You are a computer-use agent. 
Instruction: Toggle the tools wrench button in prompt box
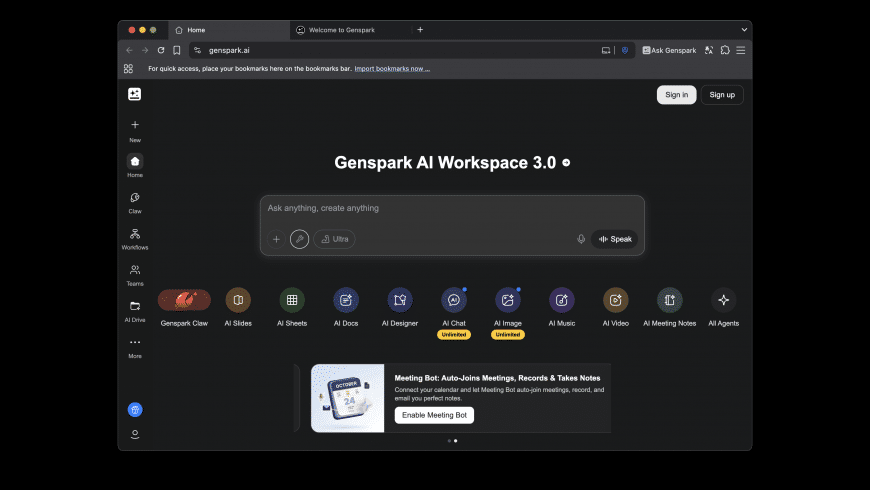pos(300,239)
